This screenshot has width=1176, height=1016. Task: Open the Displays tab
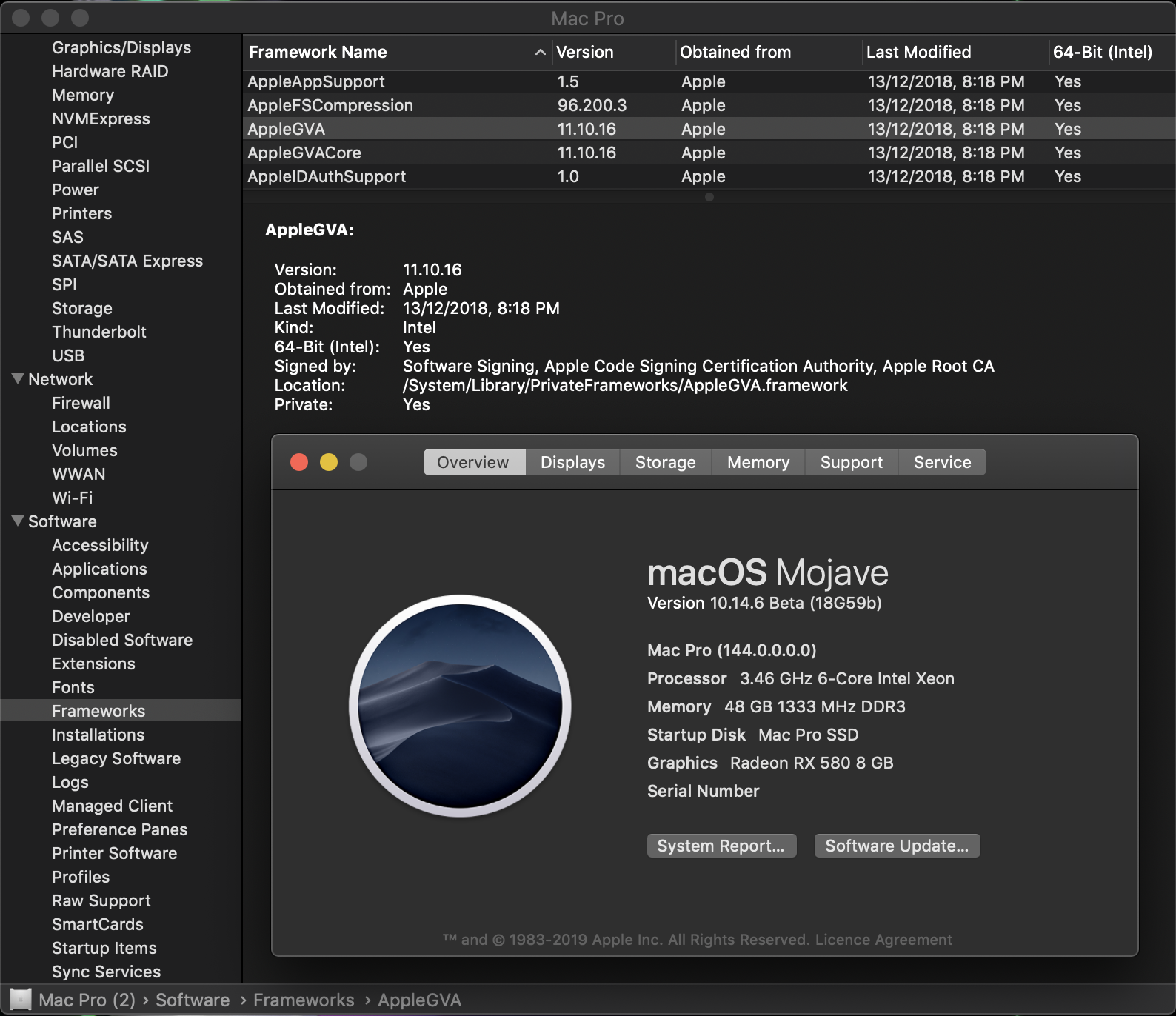click(x=572, y=462)
